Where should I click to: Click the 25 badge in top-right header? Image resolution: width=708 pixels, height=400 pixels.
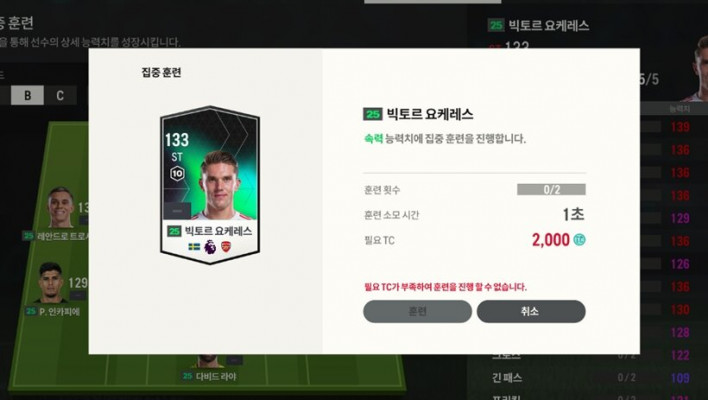click(x=496, y=25)
